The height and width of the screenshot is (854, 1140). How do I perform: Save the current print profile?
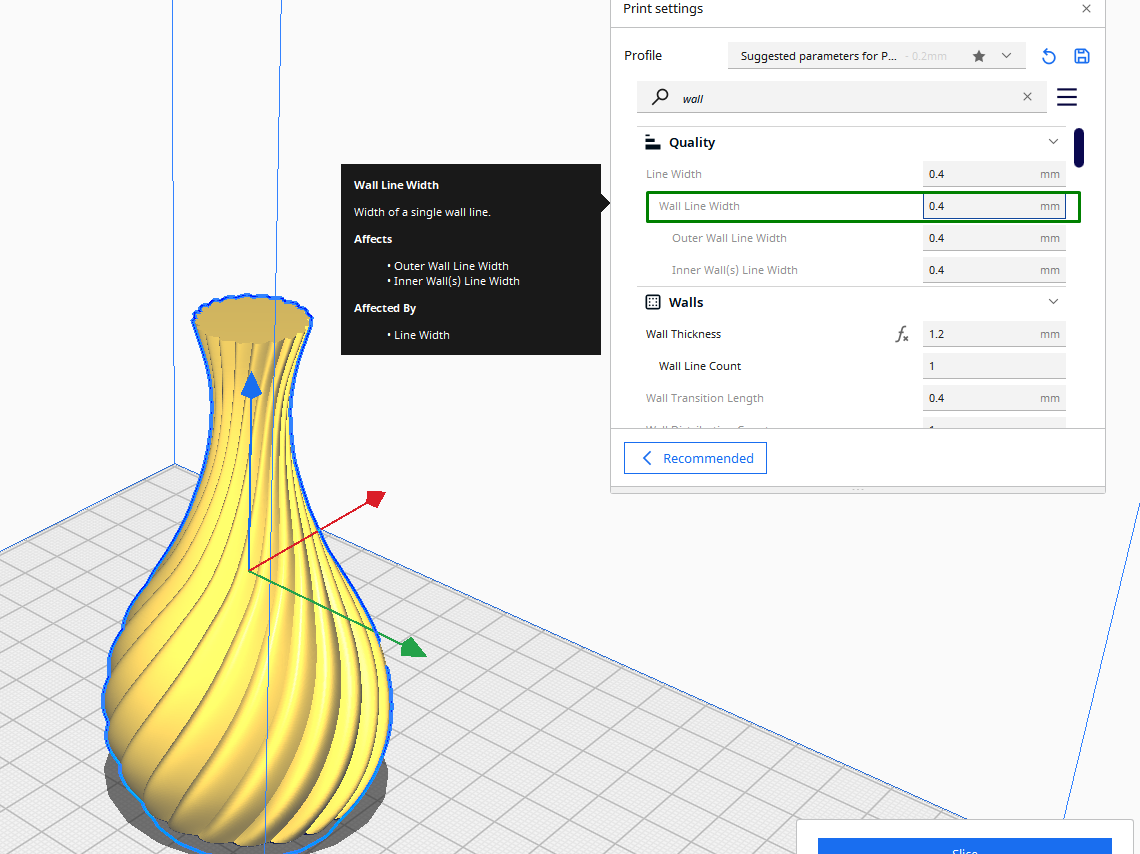(x=1081, y=56)
